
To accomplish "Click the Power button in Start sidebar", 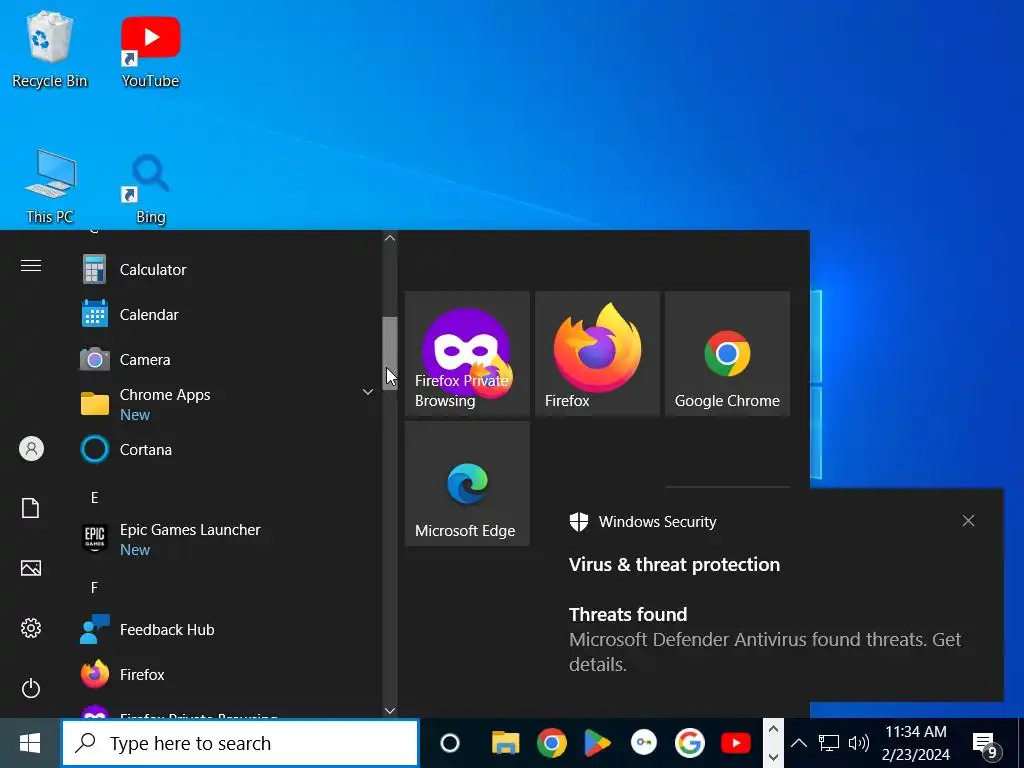I will pyautogui.click(x=31, y=688).
